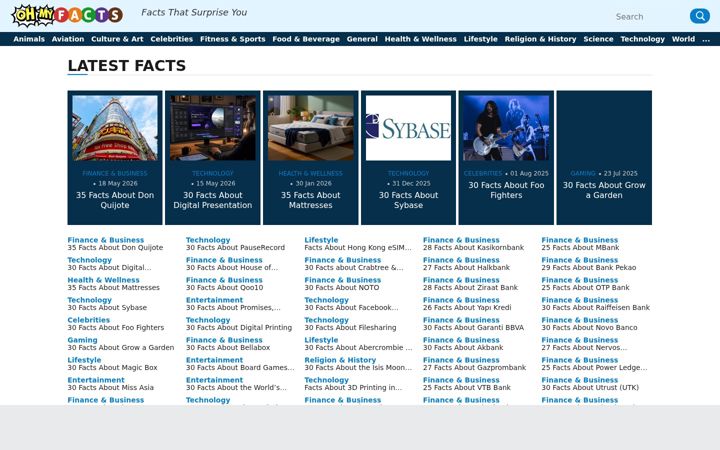720x450 pixels.
Task: Focus the Search input field
Action: [649, 17]
